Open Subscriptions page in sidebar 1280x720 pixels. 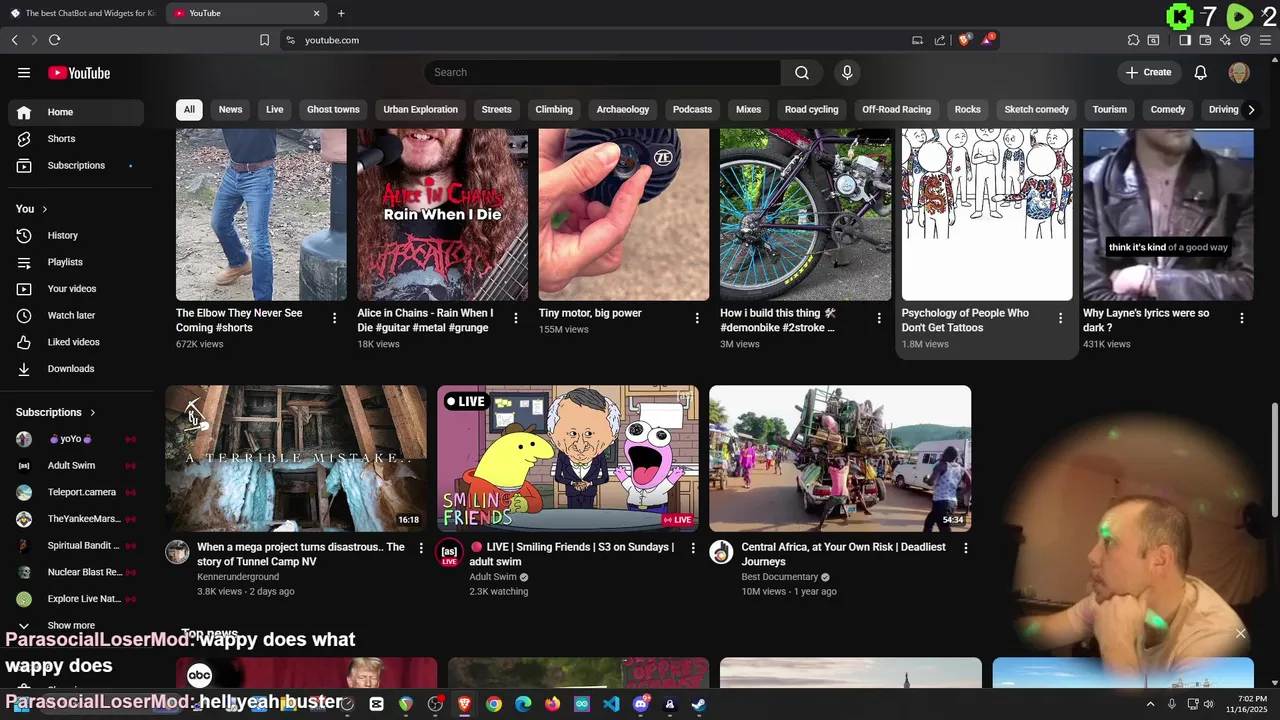[x=77, y=165]
